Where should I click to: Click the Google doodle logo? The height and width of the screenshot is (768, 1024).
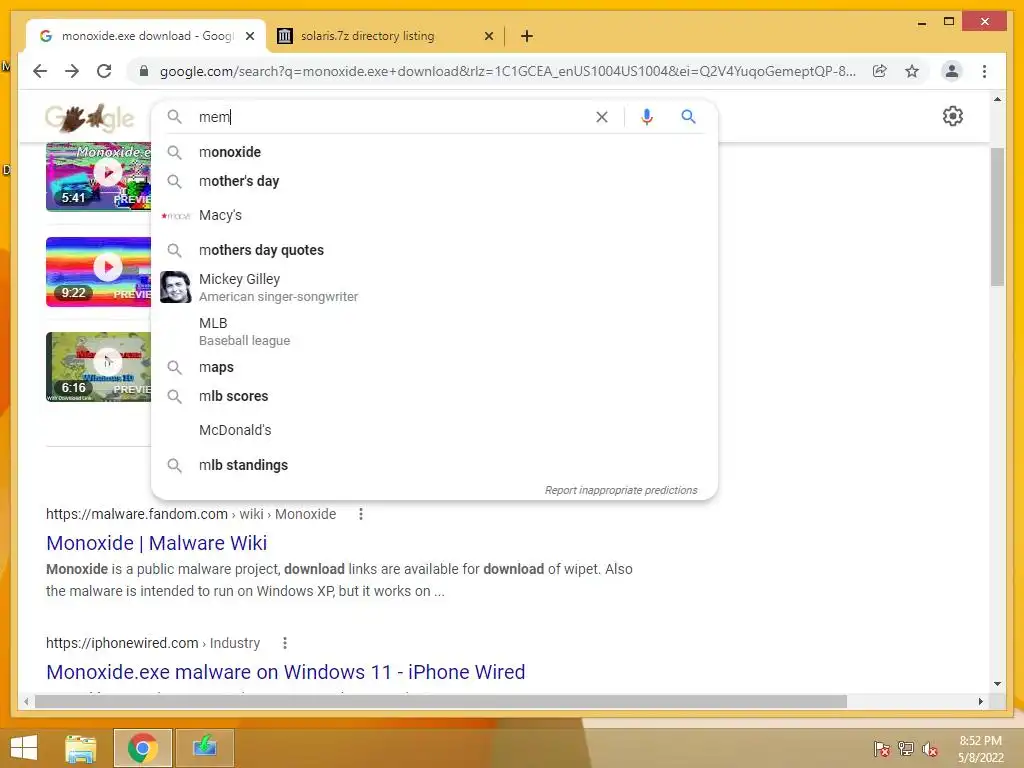(x=89, y=118)
